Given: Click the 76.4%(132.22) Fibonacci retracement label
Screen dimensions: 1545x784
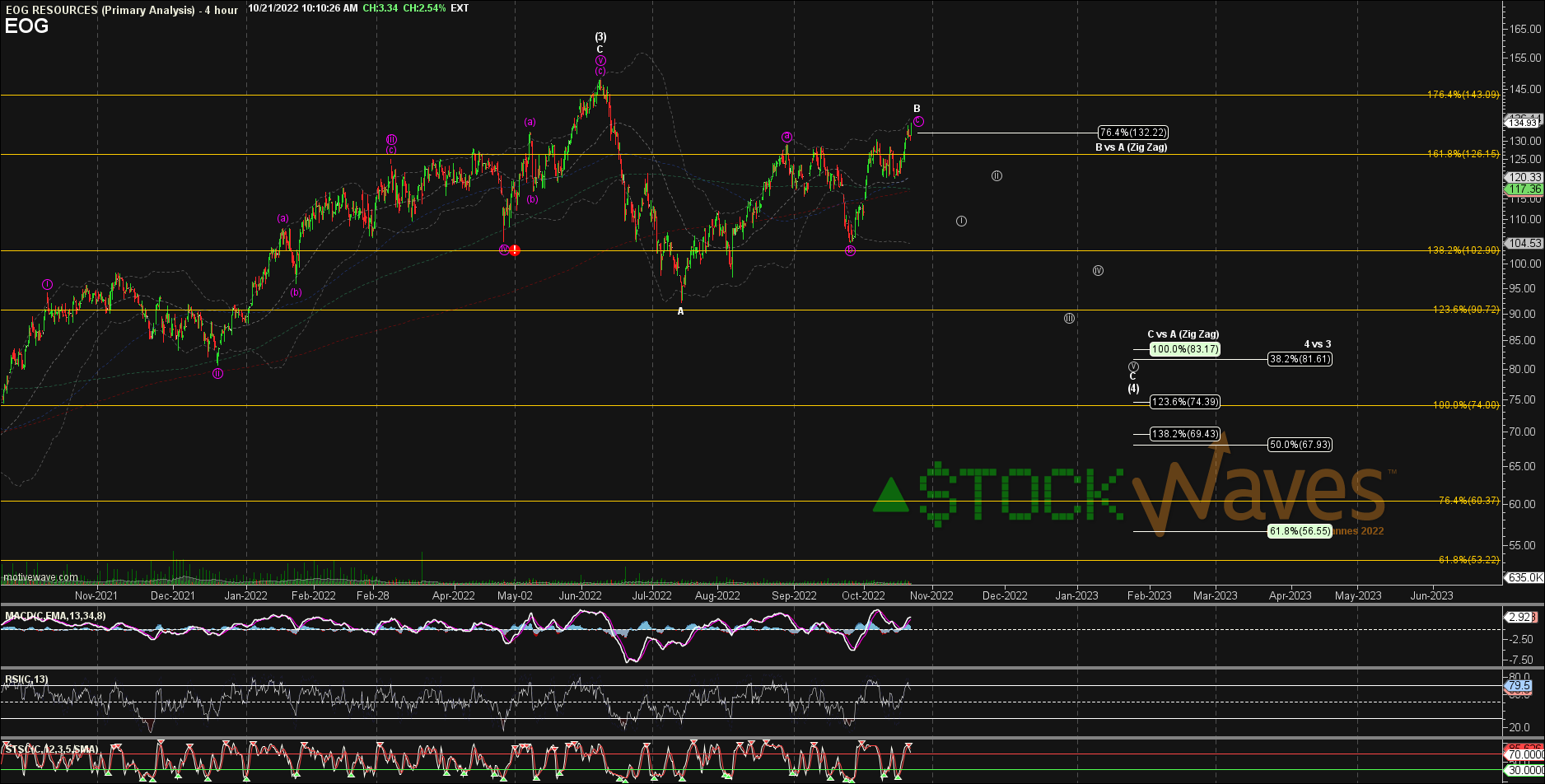Looking at the screenshot, I should (1133, 133).
